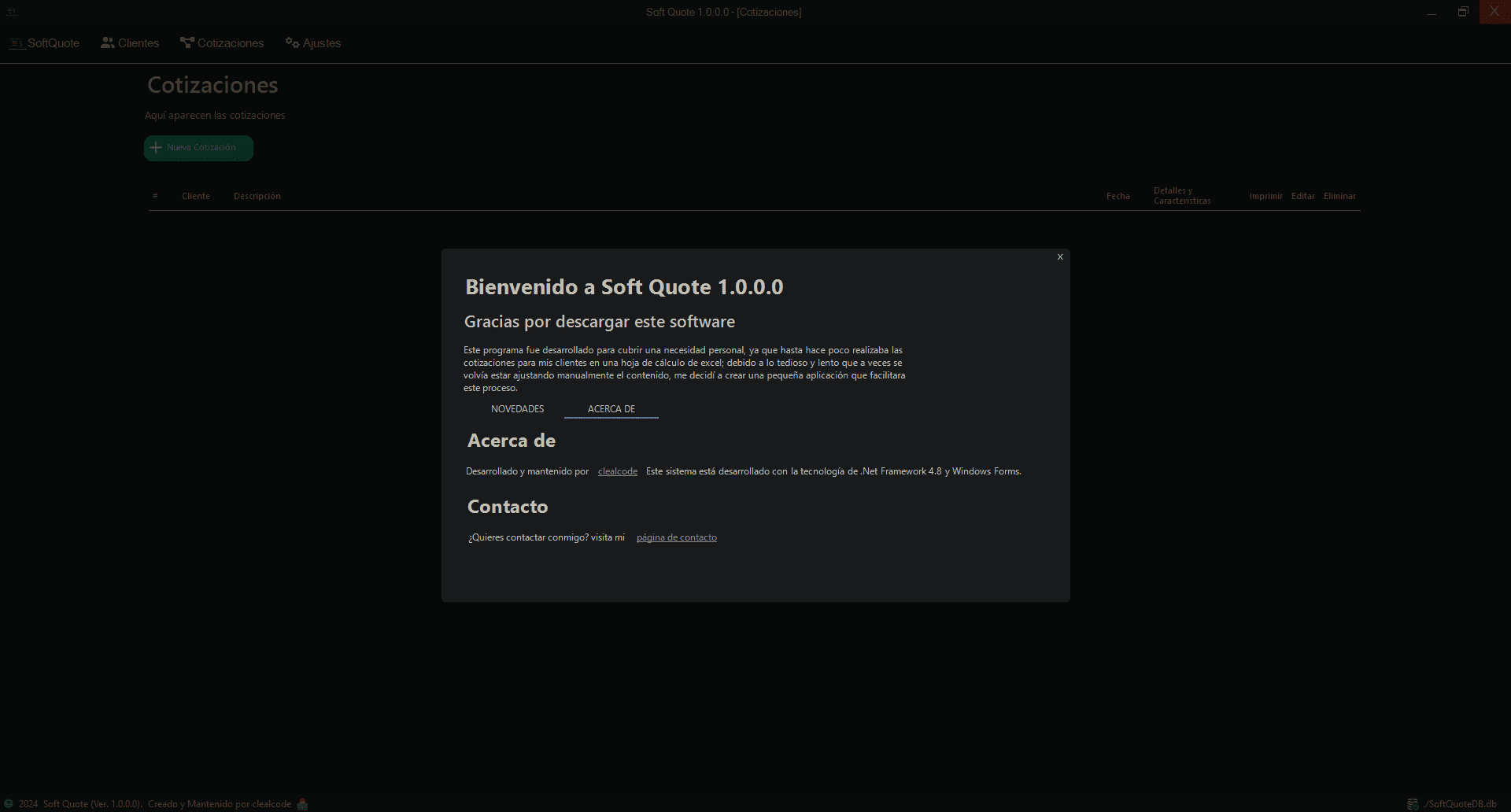Click the Descripción column header

pos(257,196)
